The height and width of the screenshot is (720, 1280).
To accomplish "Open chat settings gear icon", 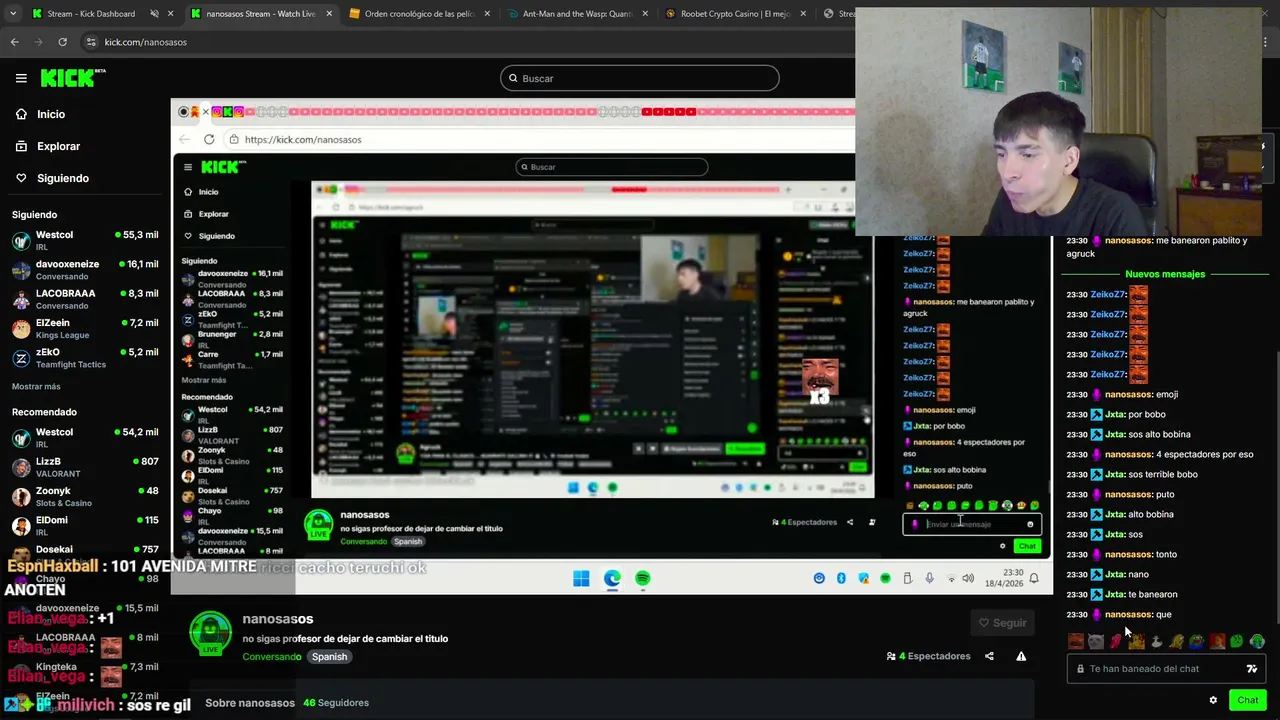I will tap(1213, 700).
